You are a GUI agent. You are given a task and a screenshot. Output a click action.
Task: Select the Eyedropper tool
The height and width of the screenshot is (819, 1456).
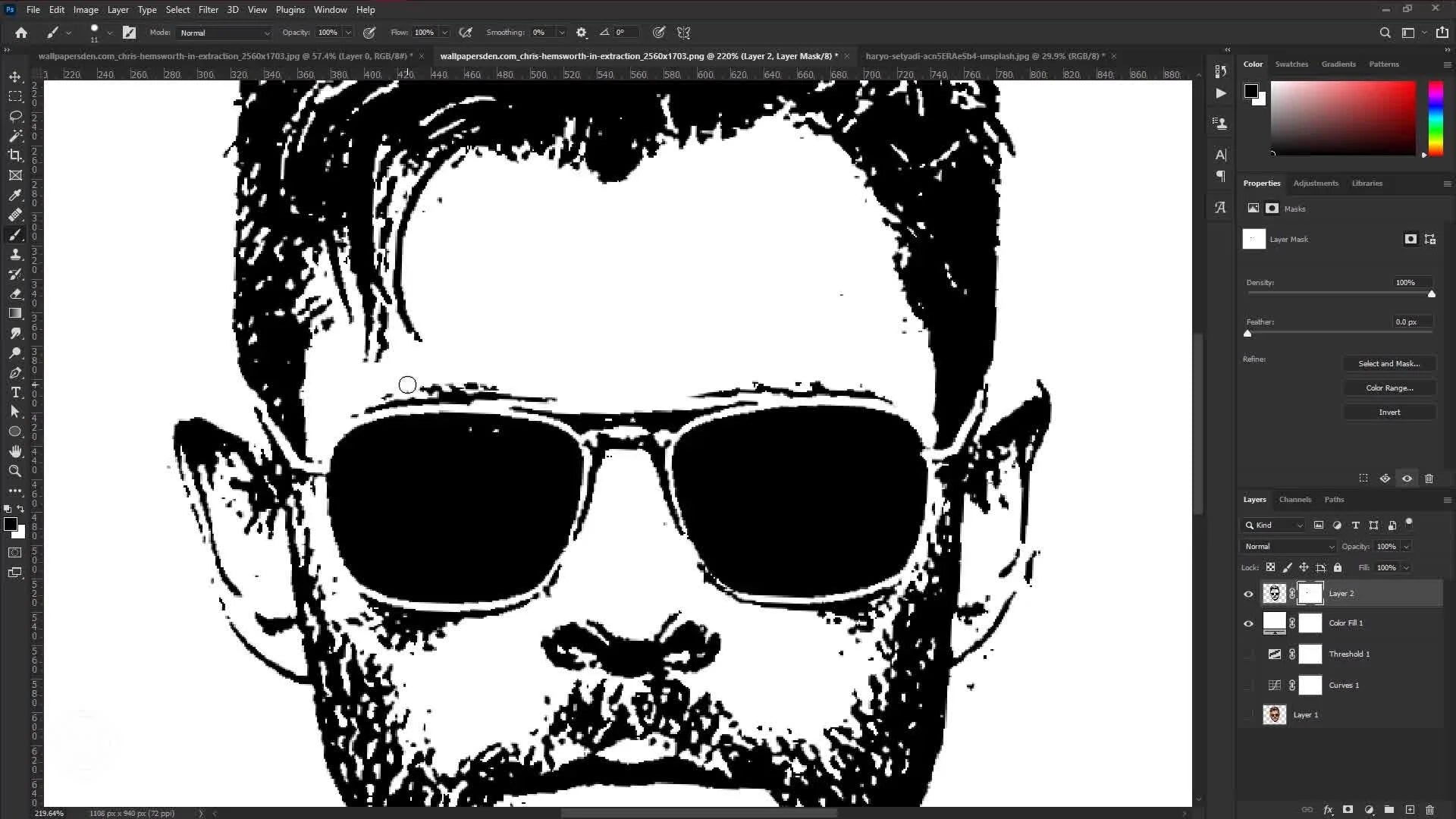(x=15, y=195)
